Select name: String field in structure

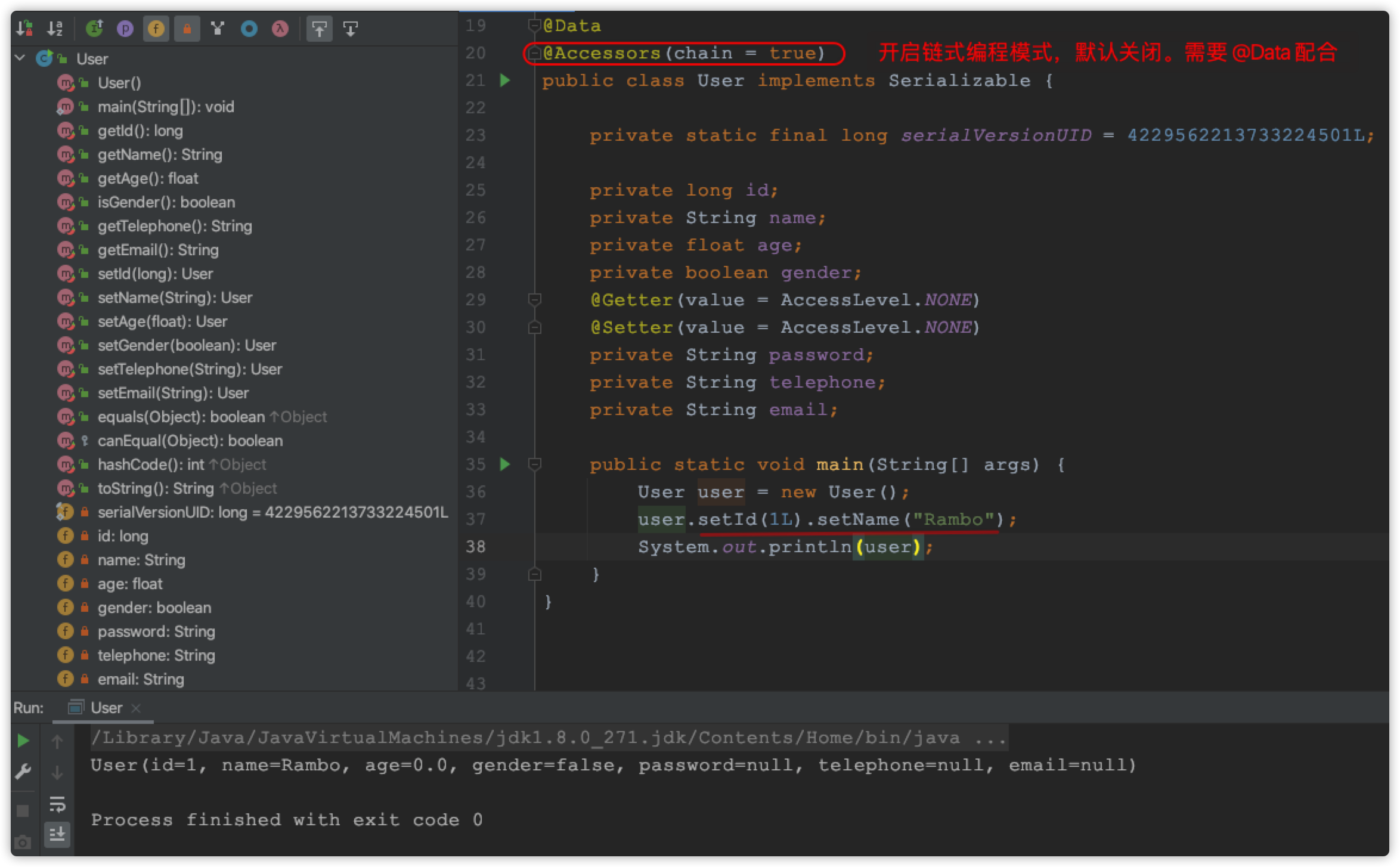tap(141, 560)
